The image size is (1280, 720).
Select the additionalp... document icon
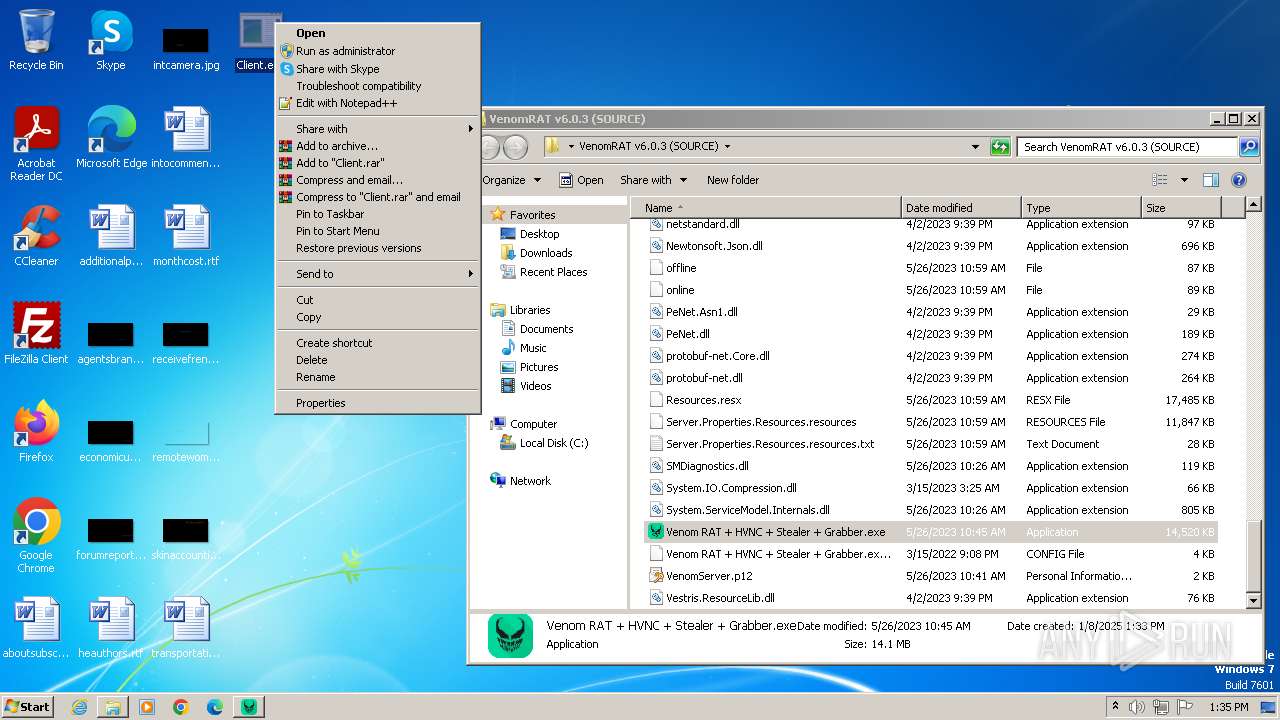[111, 236]
